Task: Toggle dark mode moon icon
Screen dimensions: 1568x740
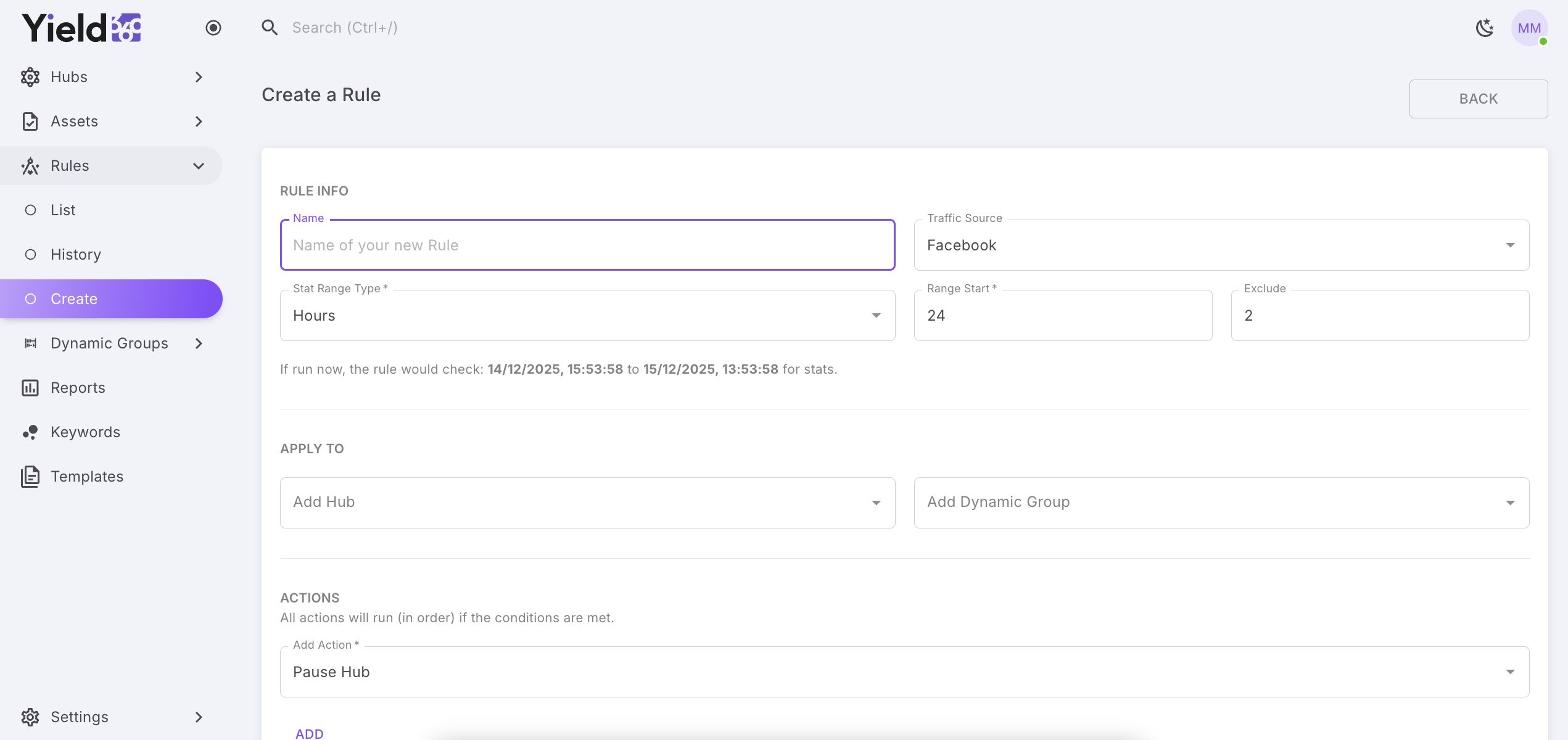Action: coord(1485,28)
